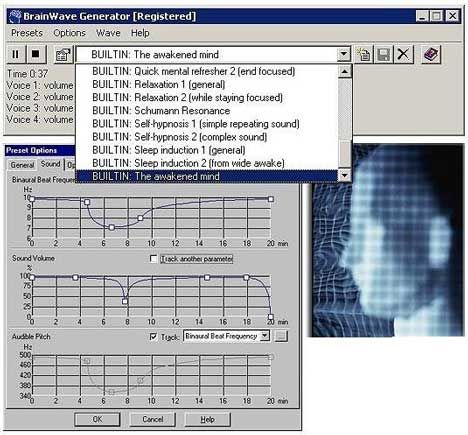The height and width of the screenshot is (435, 468).
Task: Select Relaxation 1 (general) preset
Action: pos(207,84)
